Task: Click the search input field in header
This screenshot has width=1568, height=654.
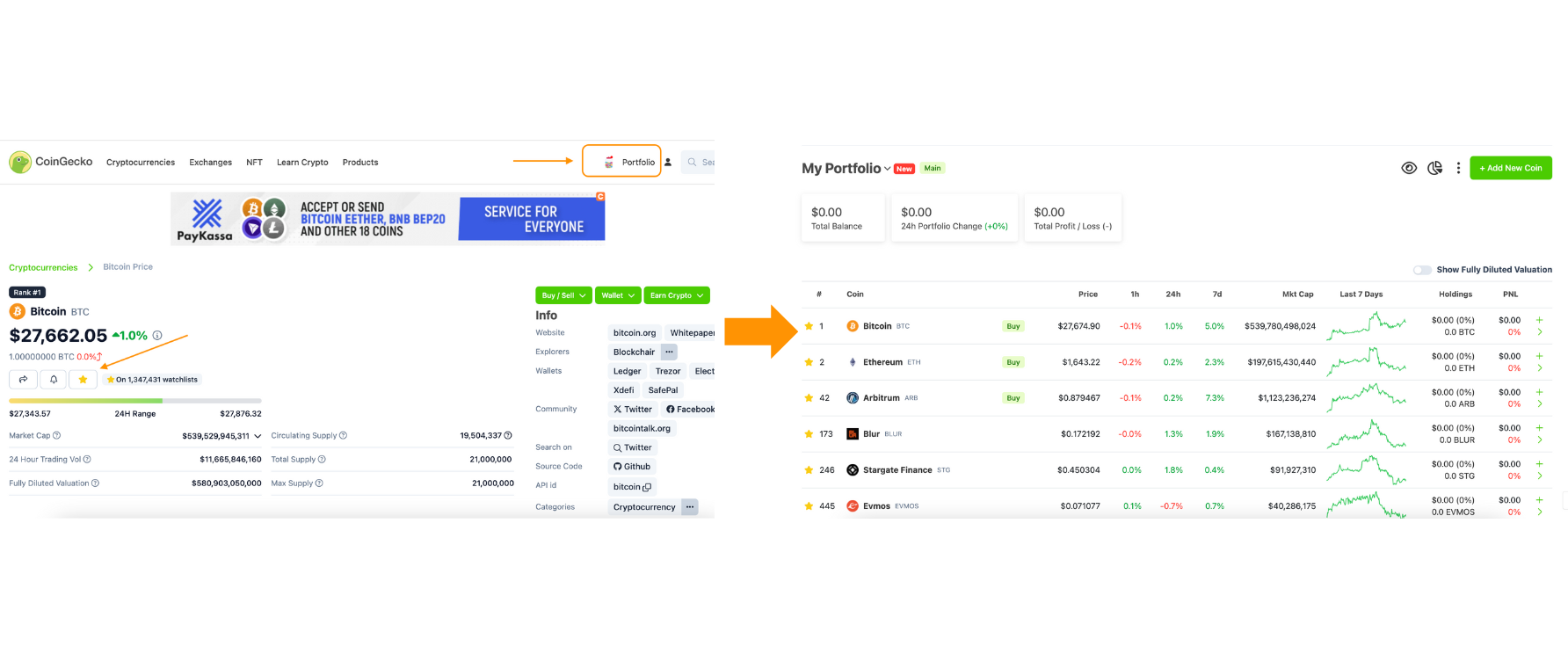Action: [x=701, y=163]
